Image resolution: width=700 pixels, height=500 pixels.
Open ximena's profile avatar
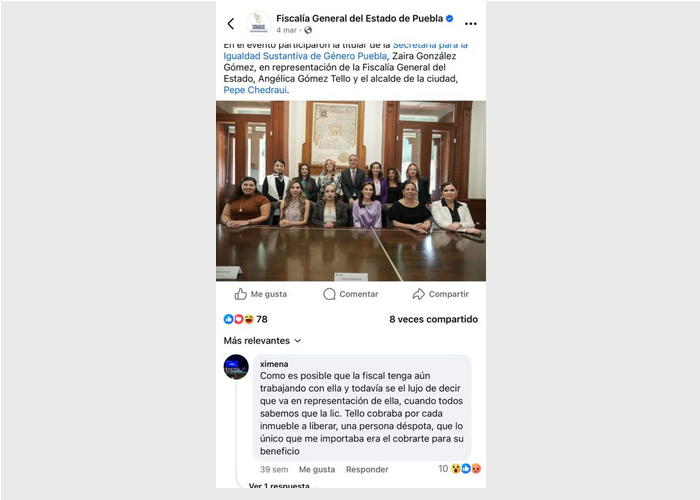236,367
